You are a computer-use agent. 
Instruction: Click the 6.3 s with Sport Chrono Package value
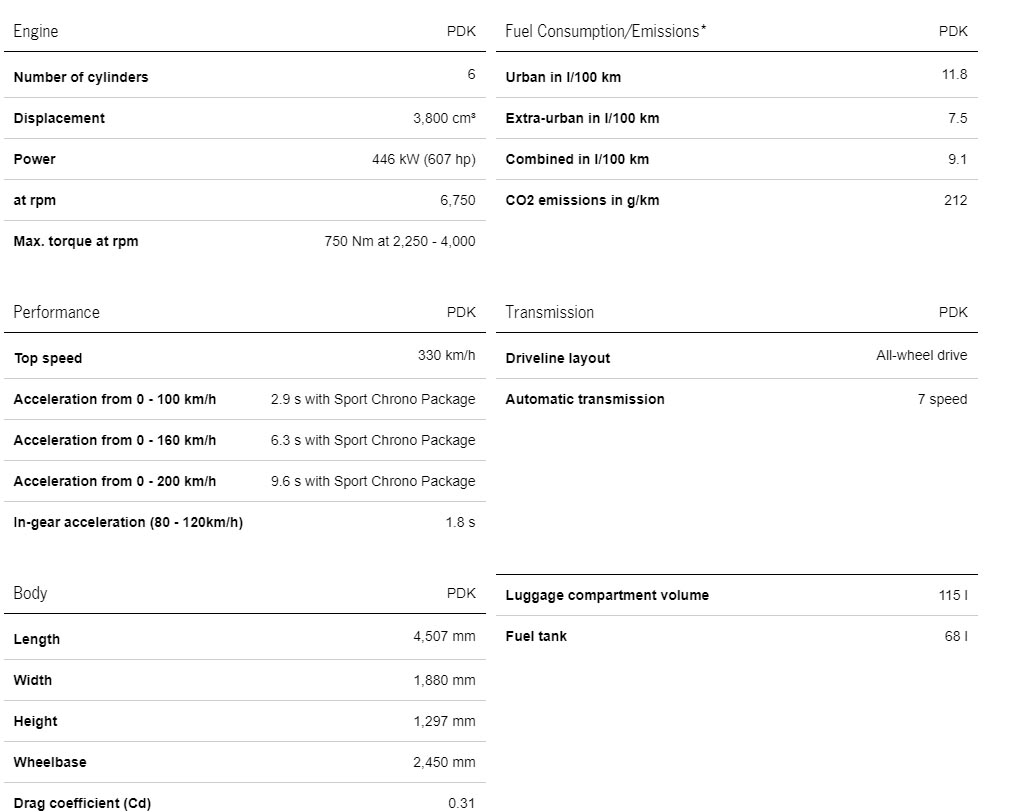click(x=373, y=440)
